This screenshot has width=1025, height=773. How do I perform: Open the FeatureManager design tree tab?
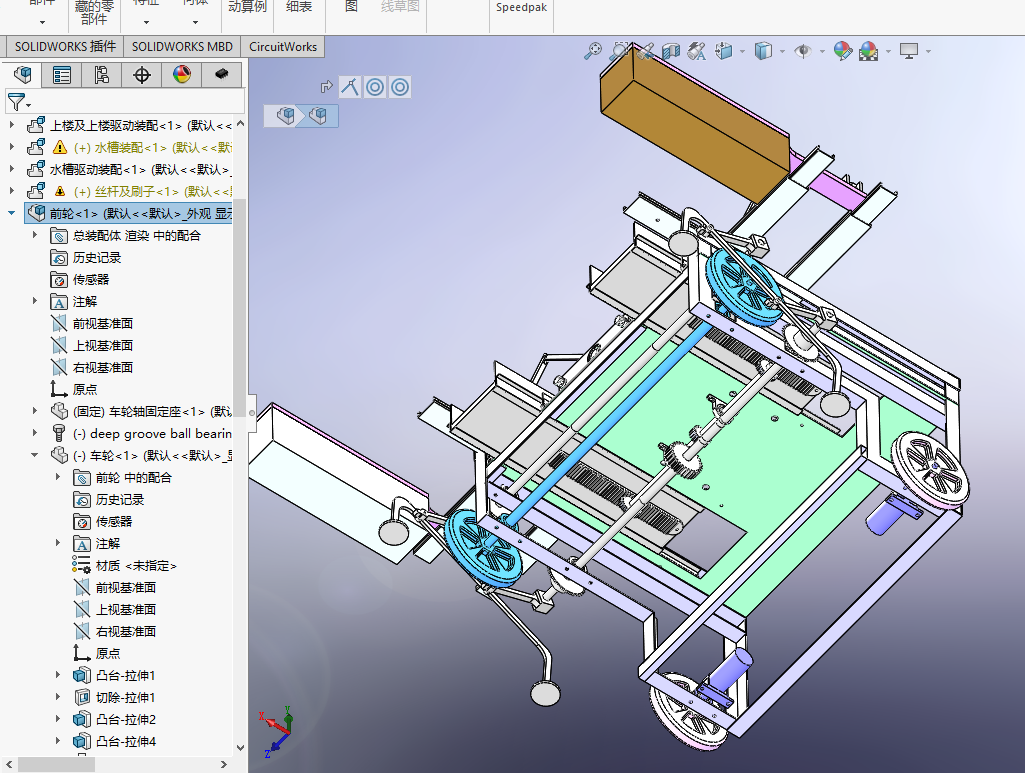22,75
